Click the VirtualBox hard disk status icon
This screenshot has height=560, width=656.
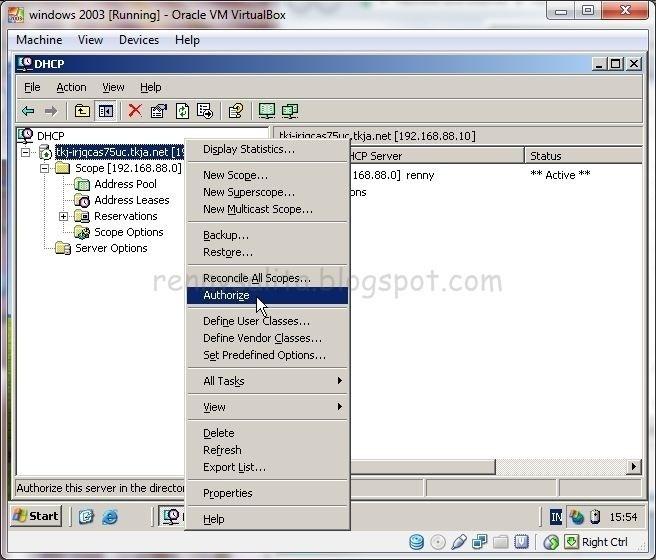(x=416, y=542)
